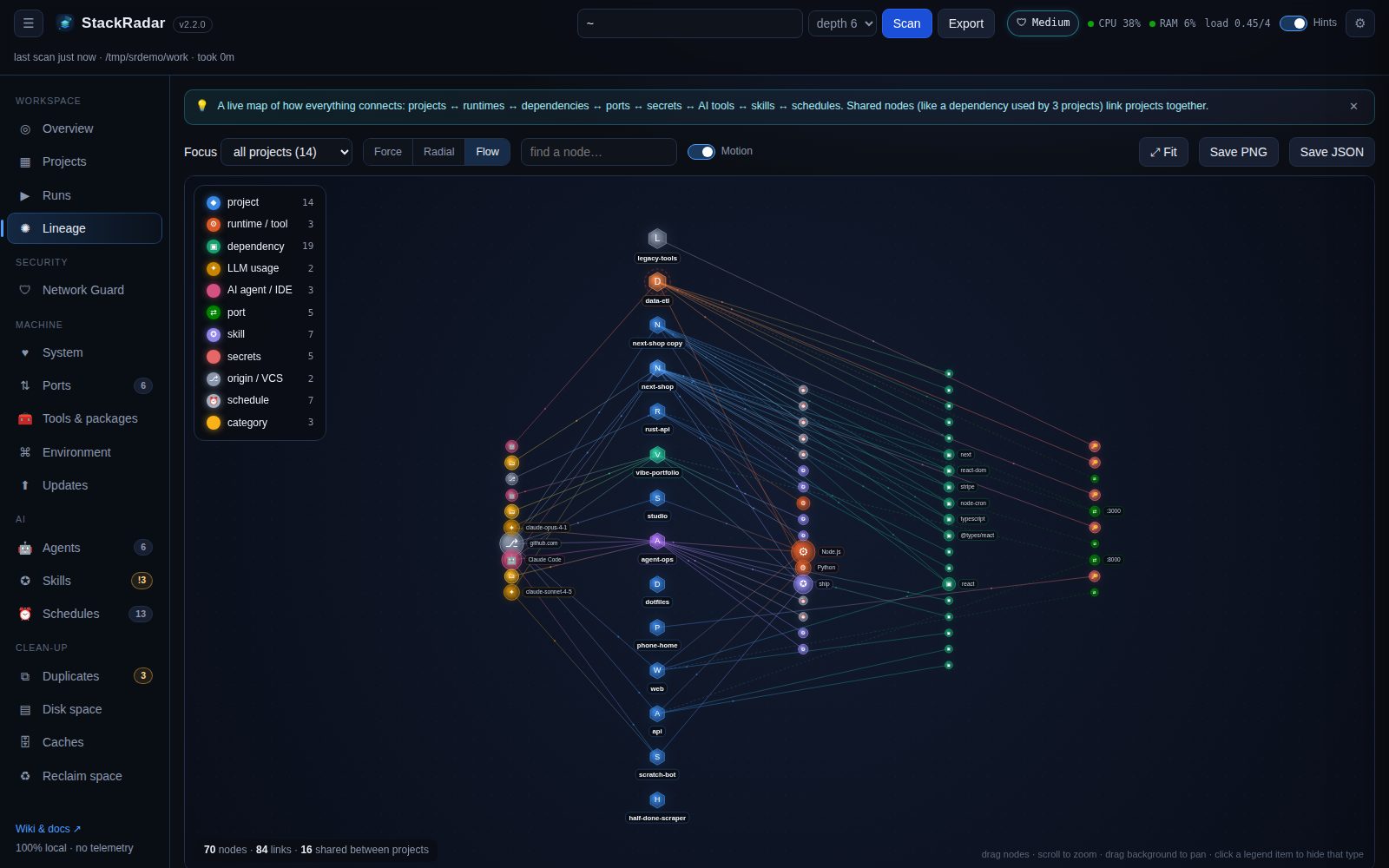Toggle the Hints switch off
This screenshot has width=1389, height=868.
(x=1293, y=23)
